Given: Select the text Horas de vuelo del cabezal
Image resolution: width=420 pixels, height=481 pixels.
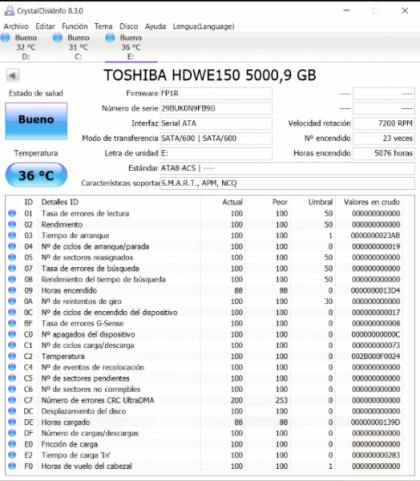Looking at the screenshot, I should [87, 466].
